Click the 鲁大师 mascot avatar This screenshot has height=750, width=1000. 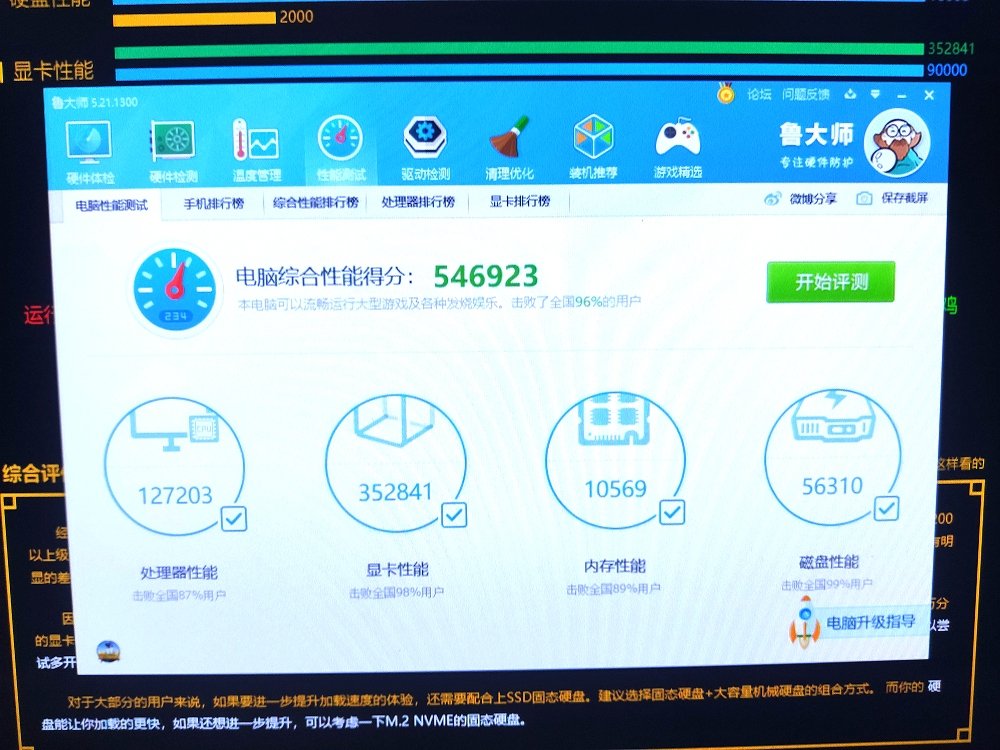[x=897, y=143]
